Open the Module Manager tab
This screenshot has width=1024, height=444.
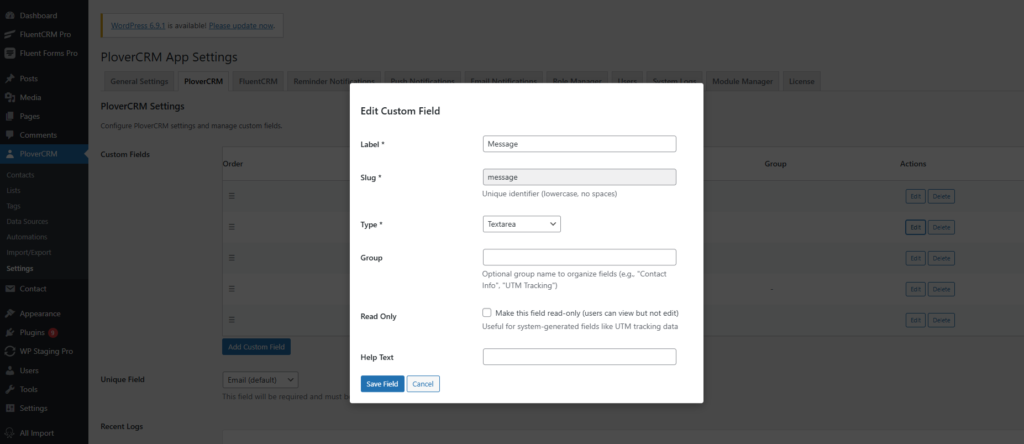(742, 81)
